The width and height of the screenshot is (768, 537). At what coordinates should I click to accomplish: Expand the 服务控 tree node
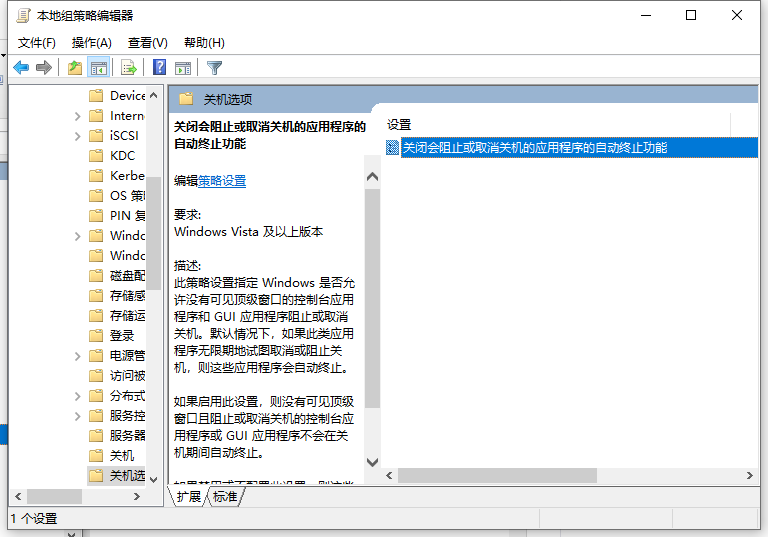coord(77,416)
